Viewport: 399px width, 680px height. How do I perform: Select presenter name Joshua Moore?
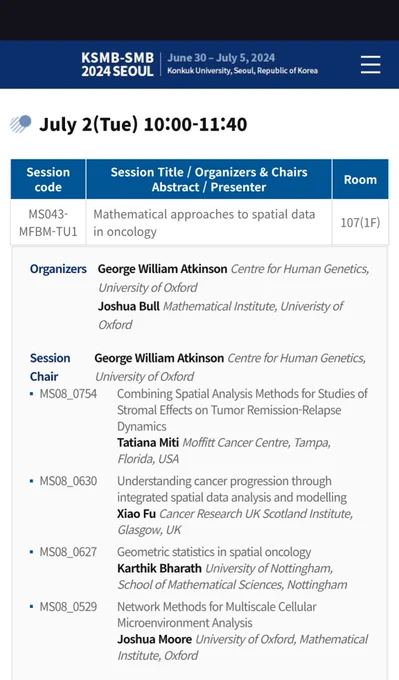pyautogui.click(x=154, y=639)
